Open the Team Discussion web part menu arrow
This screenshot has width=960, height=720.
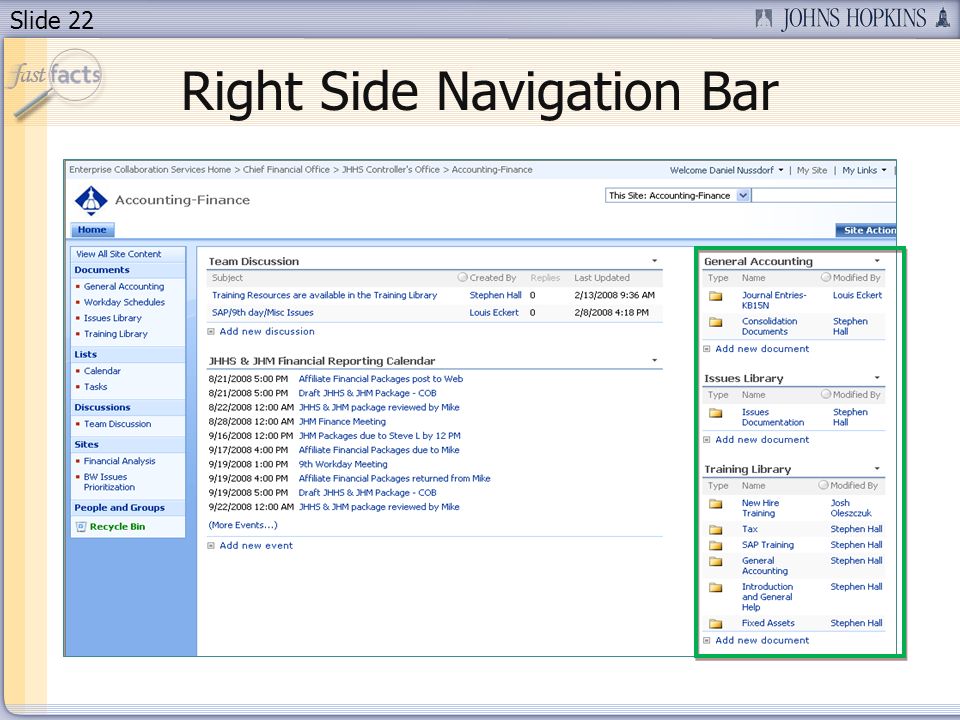(x=654, y=261)
